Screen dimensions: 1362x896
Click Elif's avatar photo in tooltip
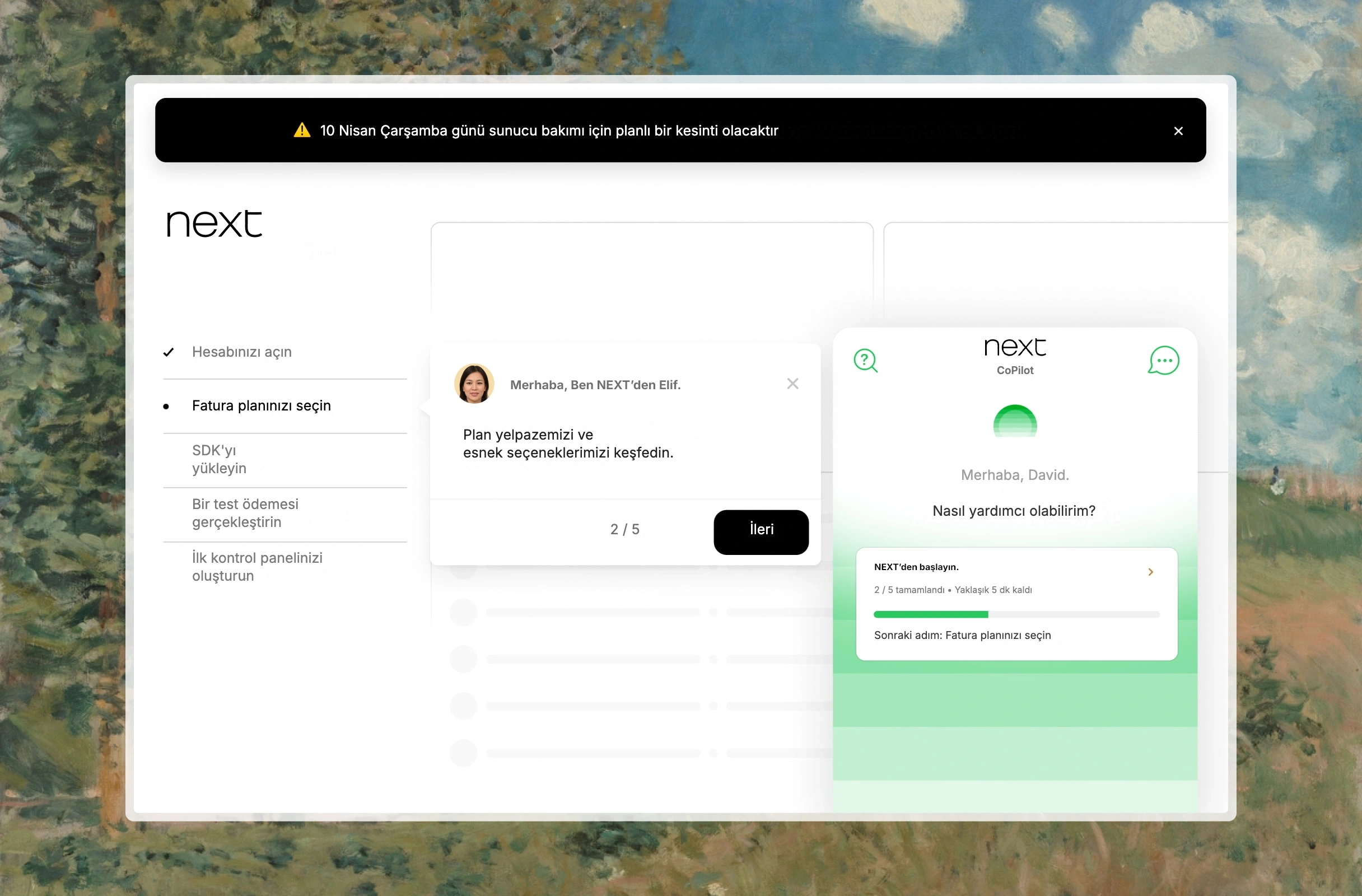coord(474,384)
